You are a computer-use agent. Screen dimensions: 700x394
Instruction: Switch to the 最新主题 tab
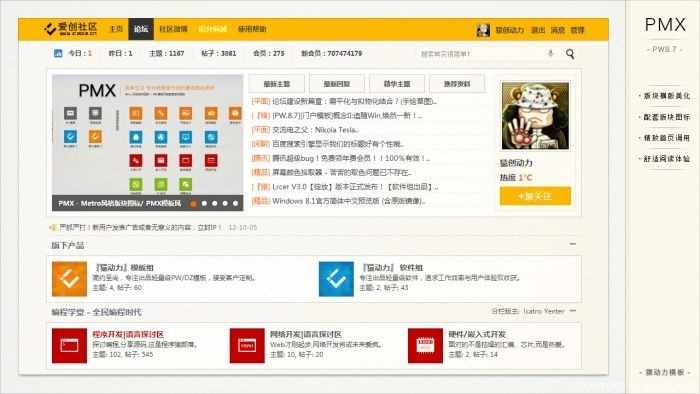[x=277, y=84]
